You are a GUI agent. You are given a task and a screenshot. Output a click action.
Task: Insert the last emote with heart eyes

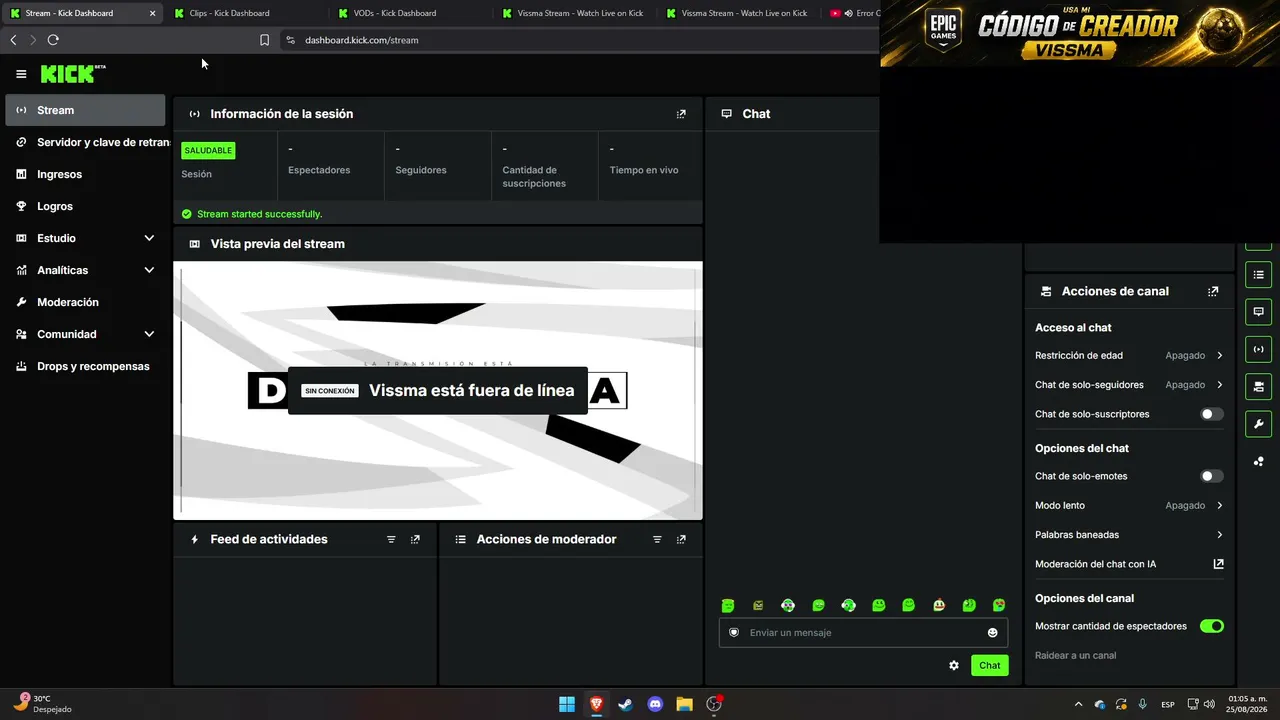[x=999, y=605]
